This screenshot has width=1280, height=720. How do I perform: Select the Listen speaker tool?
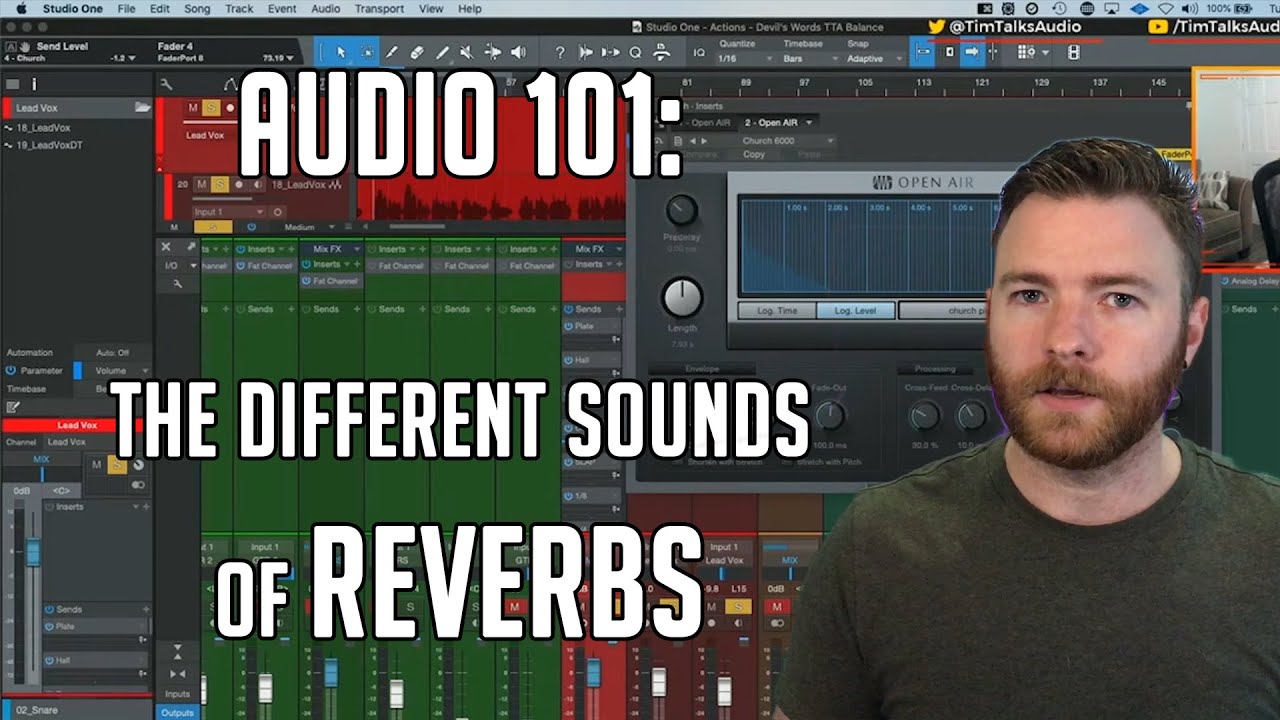tap(518, 52)
